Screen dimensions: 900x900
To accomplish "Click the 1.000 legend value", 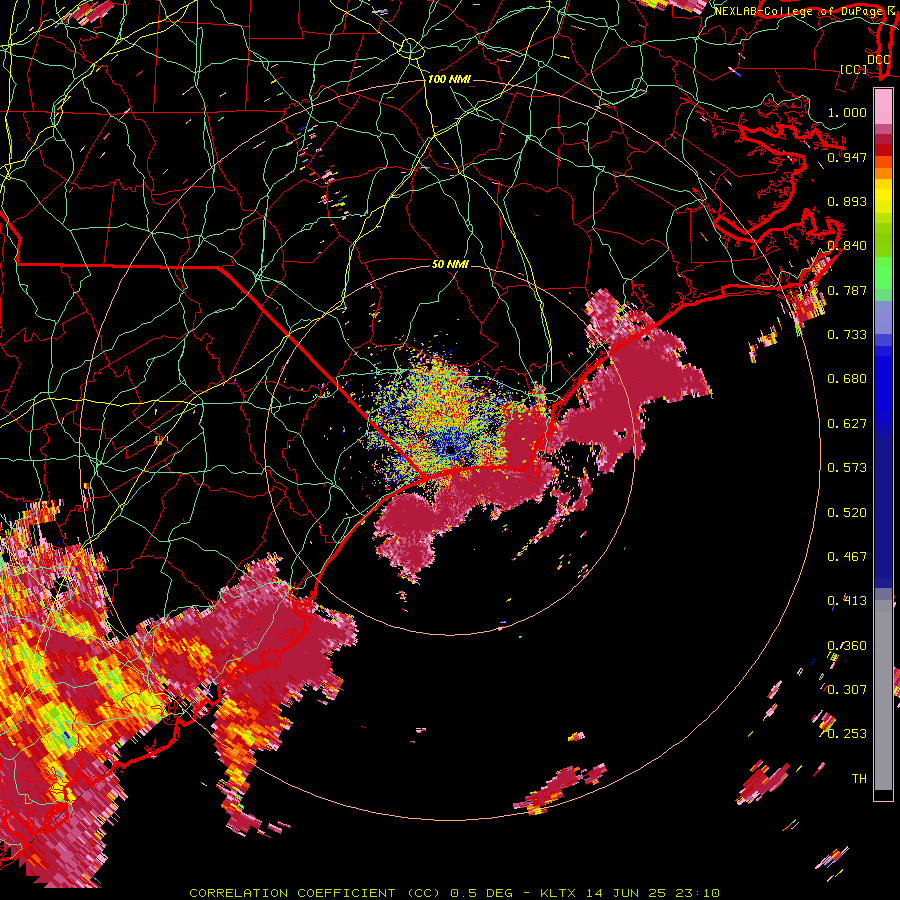I will point(847,112).
